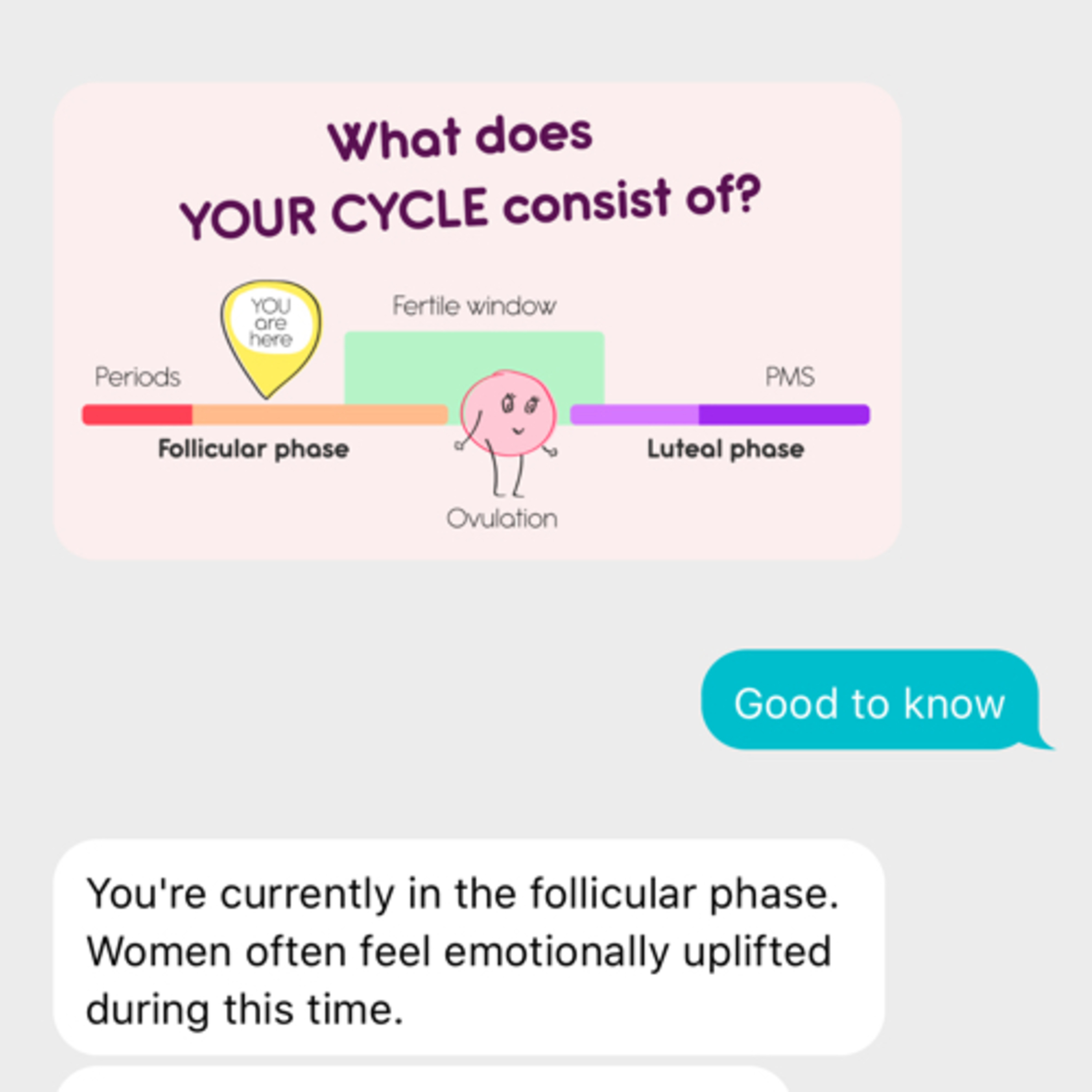Tap the 'Follicular phase' label
This screenshot has width=1092, height=1092.
point(253,449)
